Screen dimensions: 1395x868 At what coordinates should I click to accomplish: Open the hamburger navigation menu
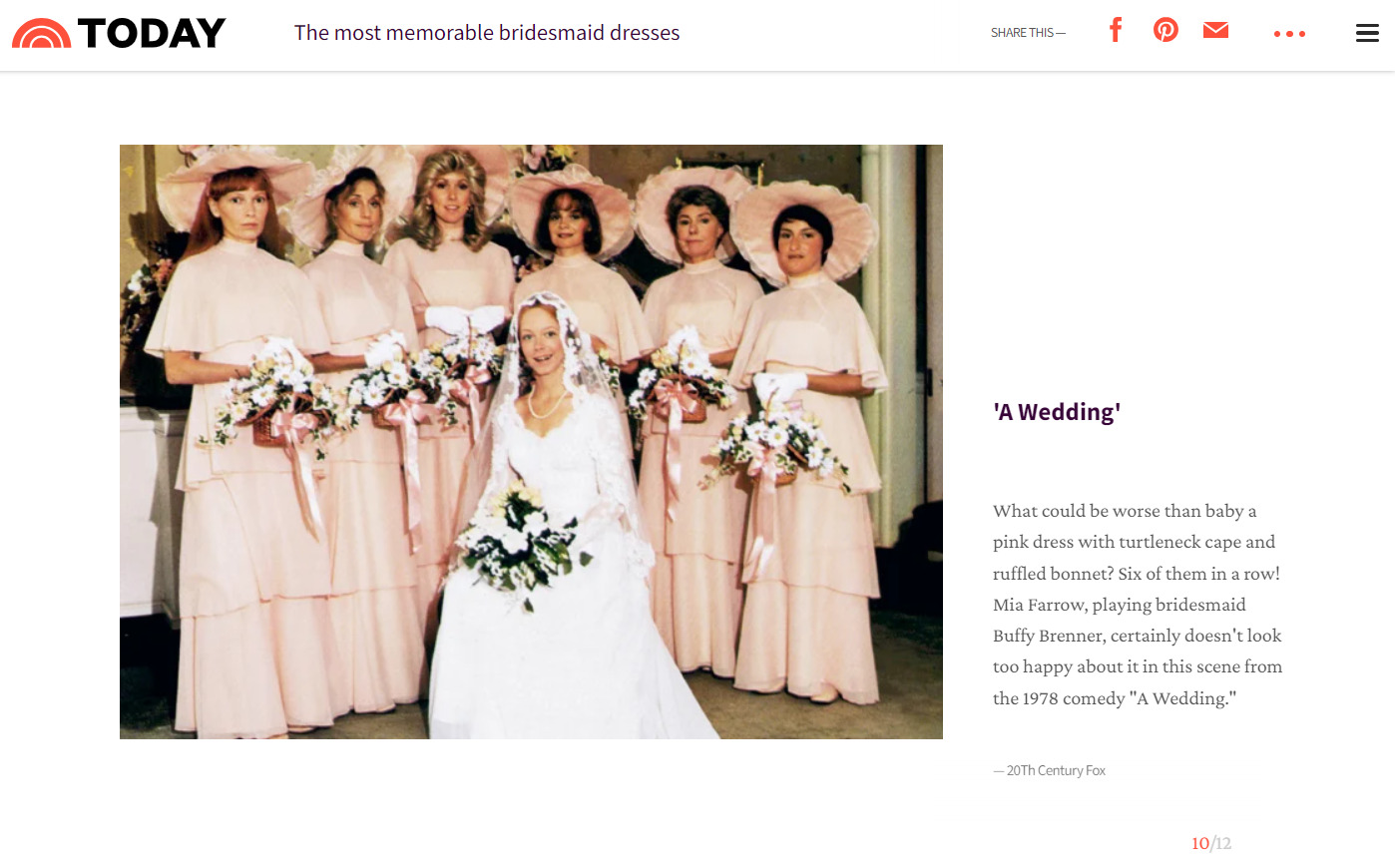pos(1367,33)
